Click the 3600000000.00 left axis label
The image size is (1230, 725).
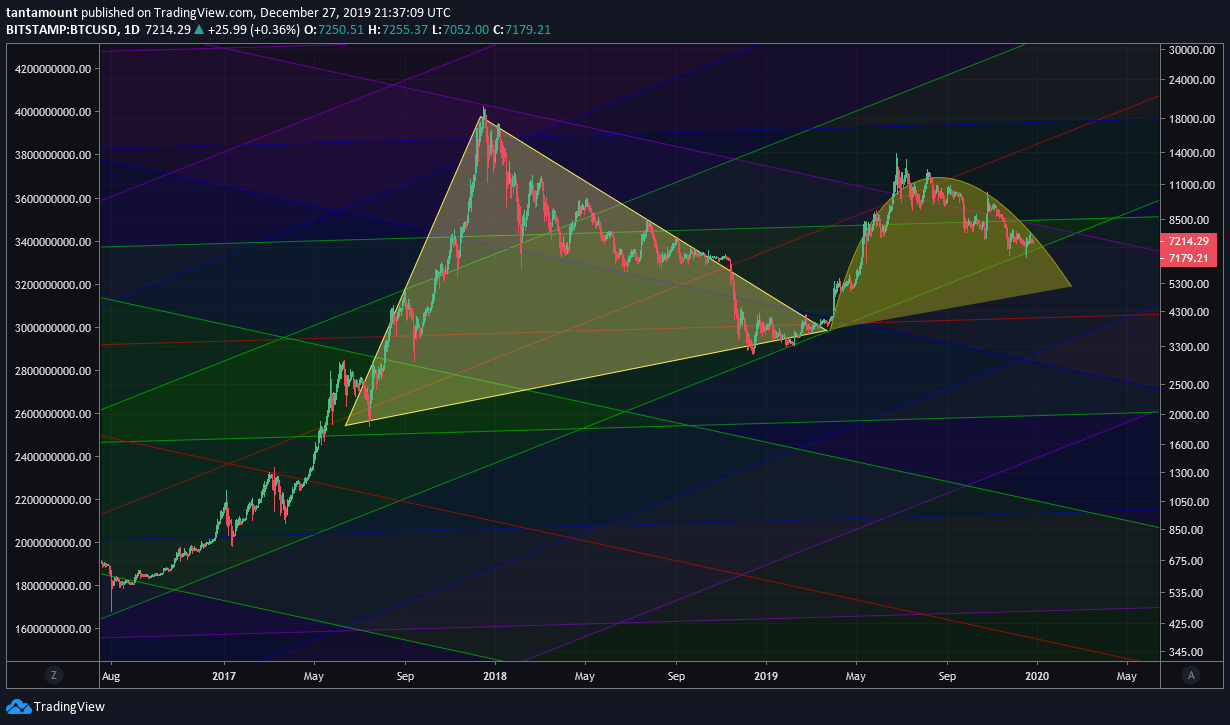[55, 198]
